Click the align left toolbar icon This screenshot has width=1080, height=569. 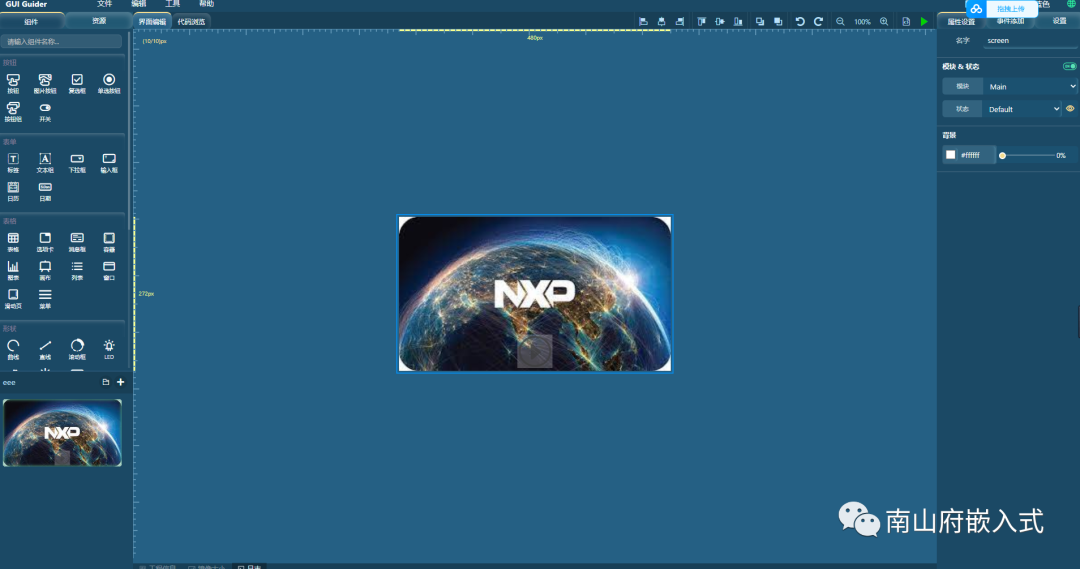click(x=643, y=21)
